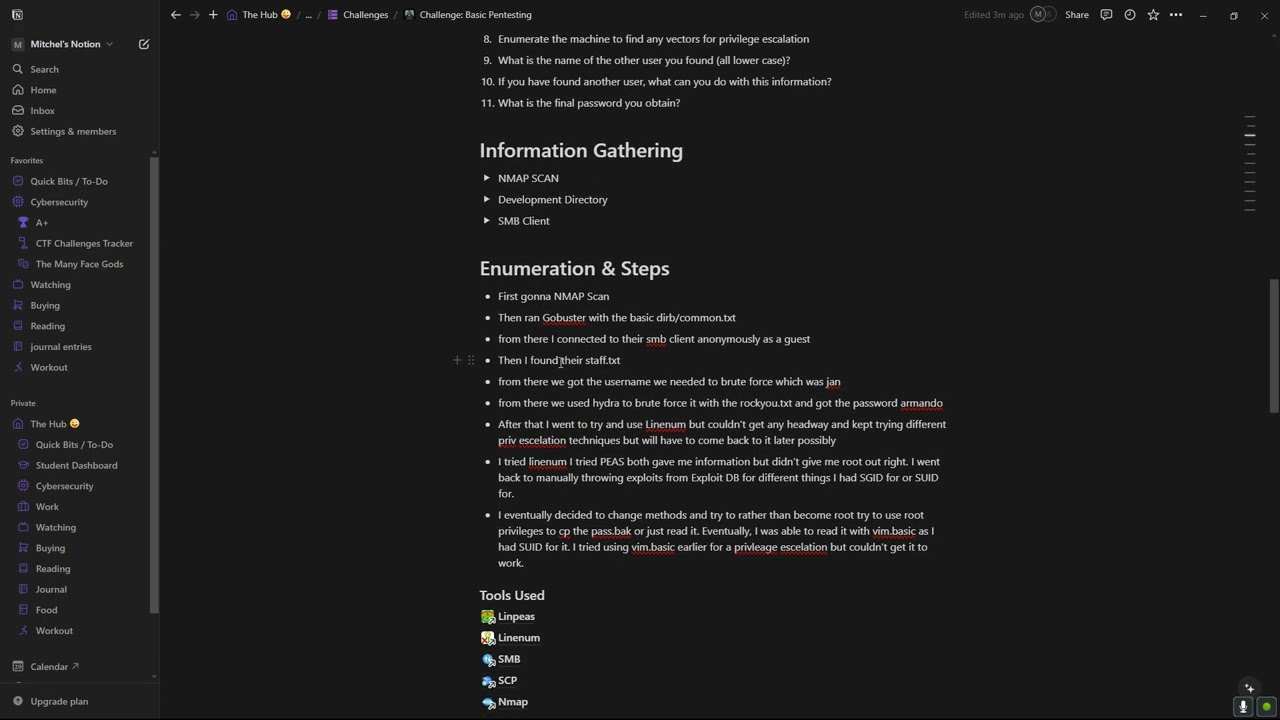
Task: Click Upgrade plan icon in sidebar
Action: tap(18, 701)
